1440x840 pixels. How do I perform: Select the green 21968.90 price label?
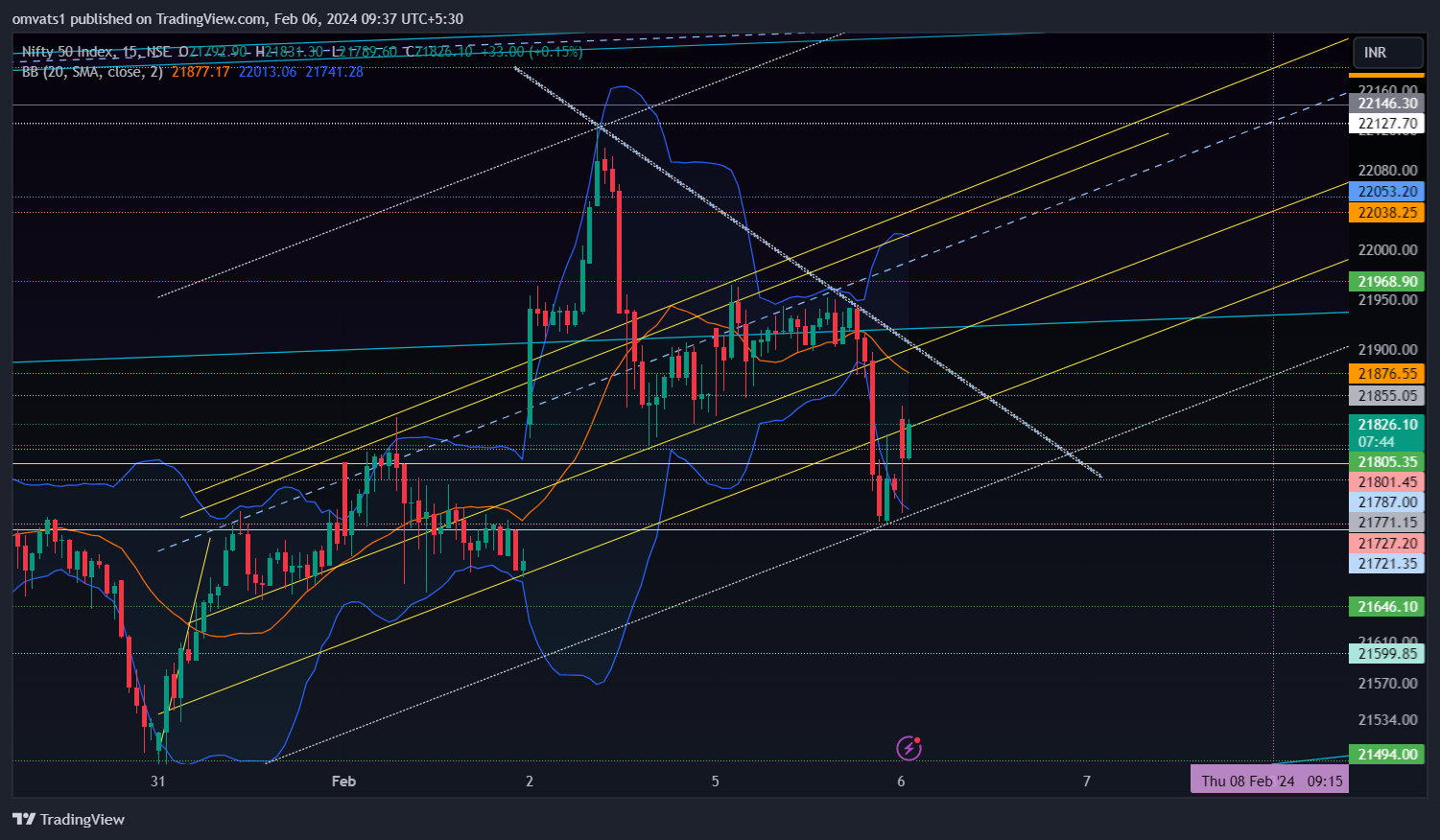[x=1386, y=282]
